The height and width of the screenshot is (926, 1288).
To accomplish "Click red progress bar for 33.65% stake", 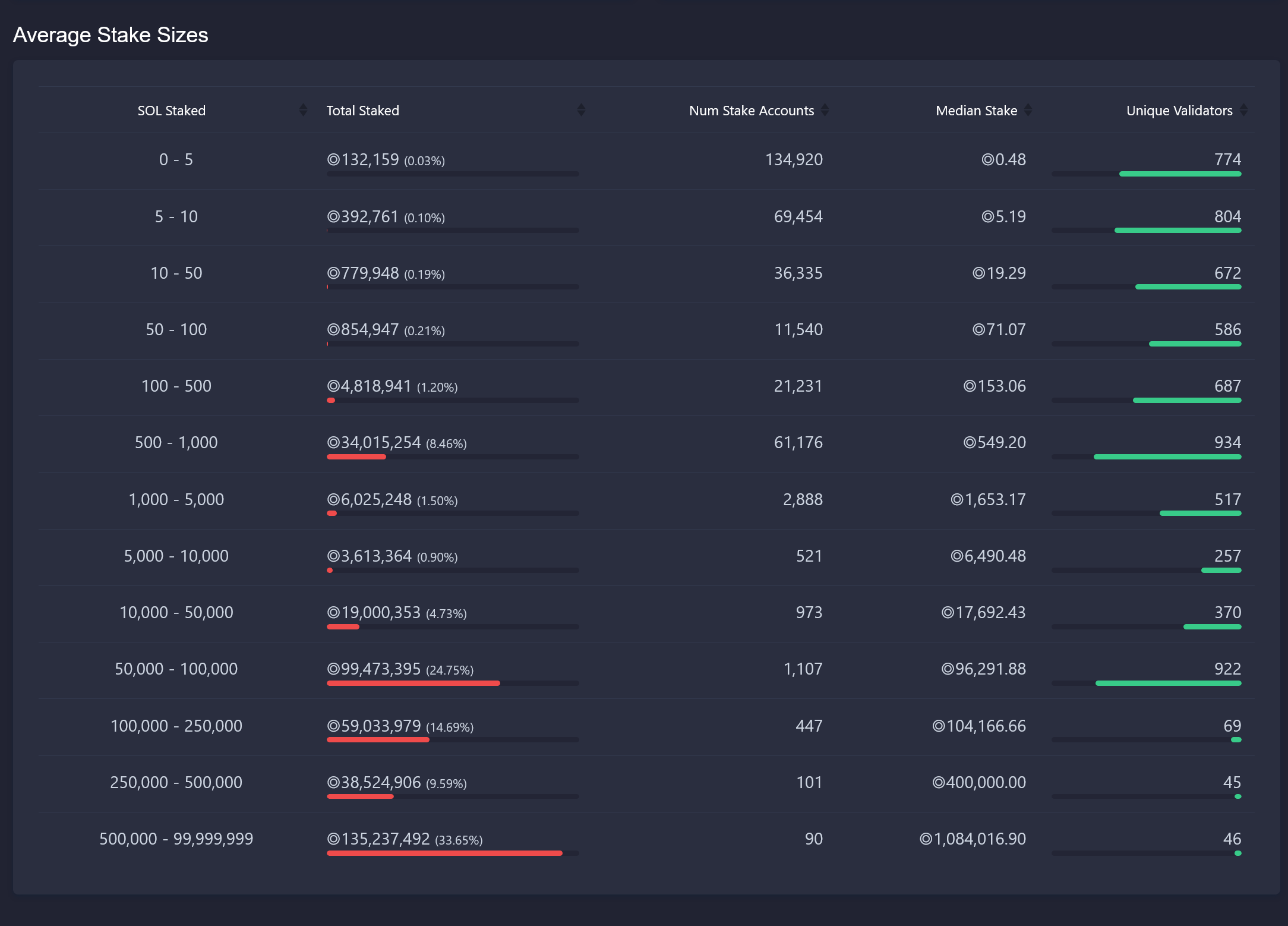I will click(x=444, y=853).
